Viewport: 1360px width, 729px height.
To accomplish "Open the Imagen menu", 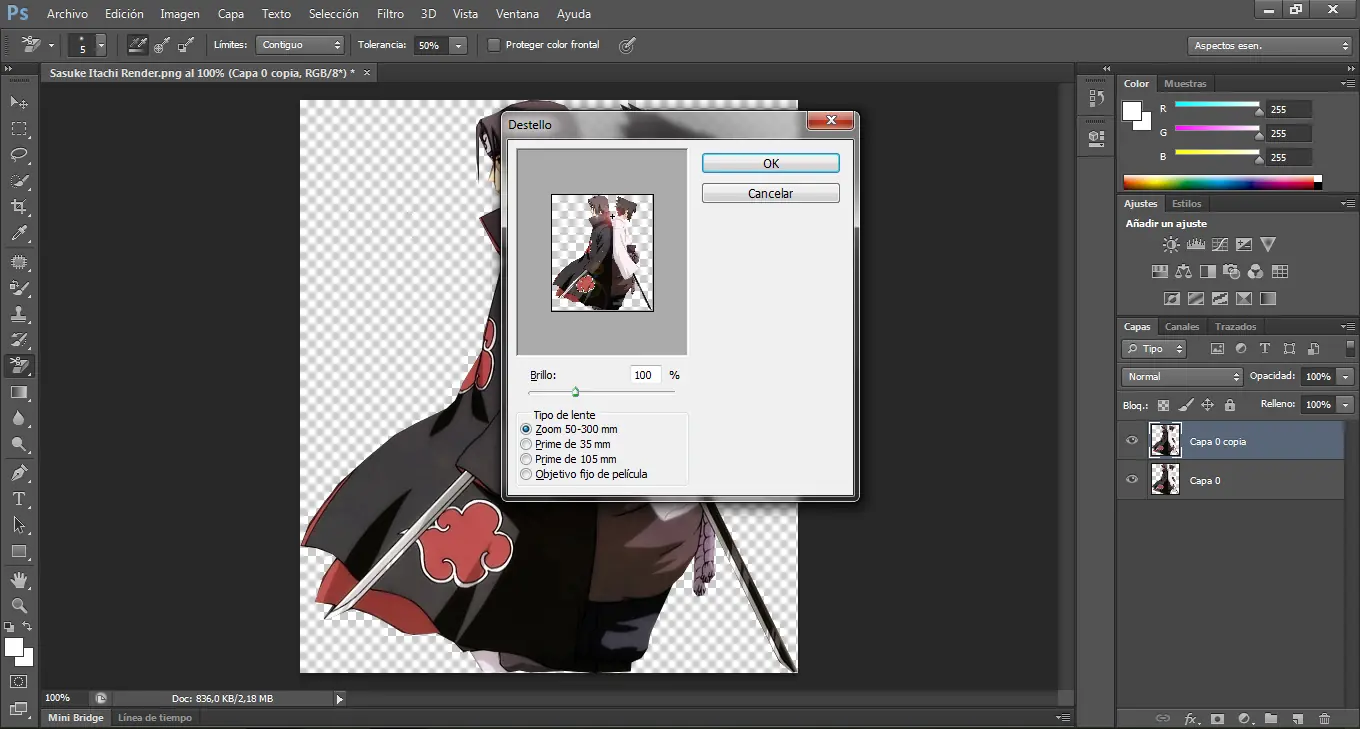I will (x=180, y=14).
